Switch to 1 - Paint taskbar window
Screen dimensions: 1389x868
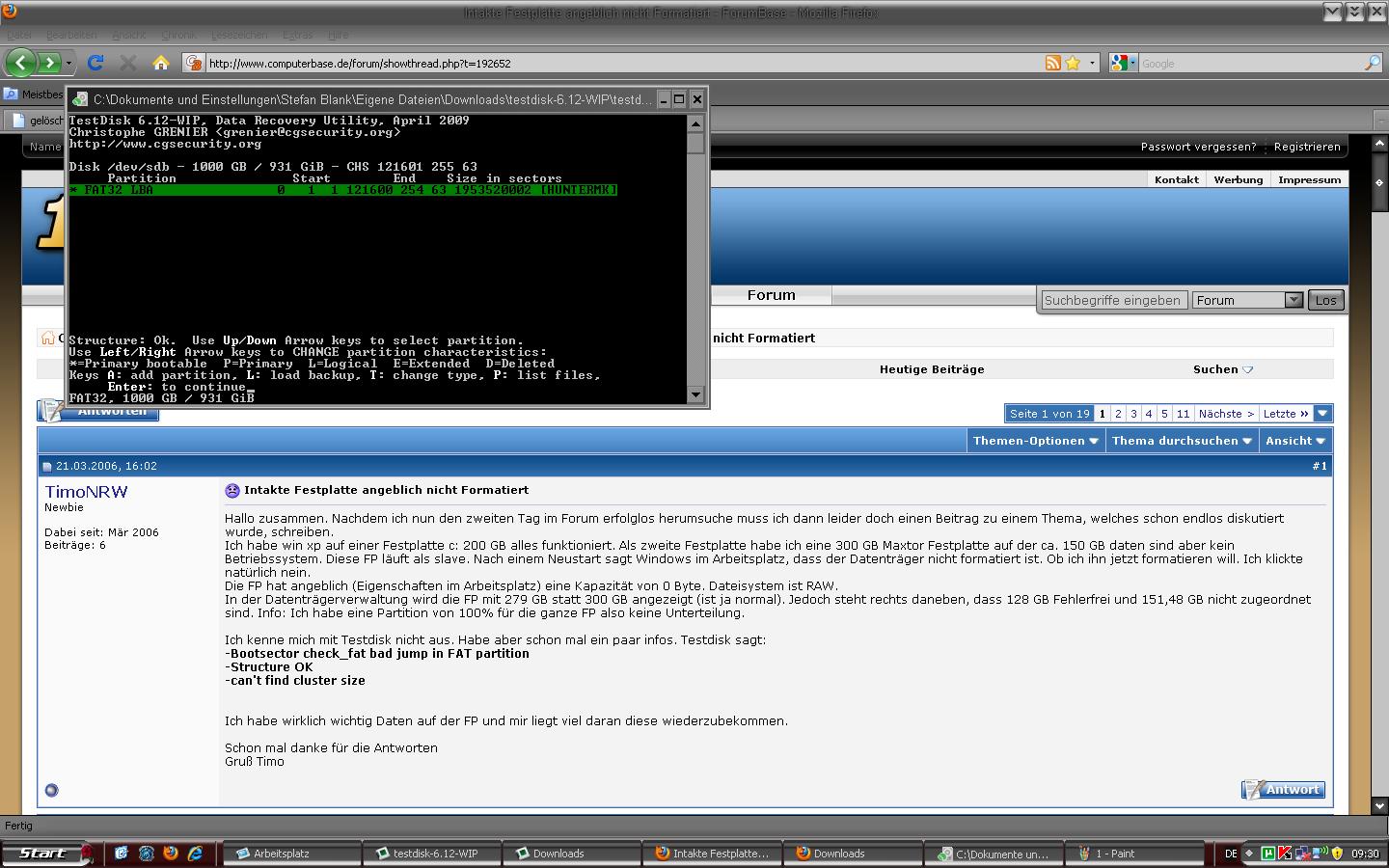pyautogui.click(x=1133, y=854)
